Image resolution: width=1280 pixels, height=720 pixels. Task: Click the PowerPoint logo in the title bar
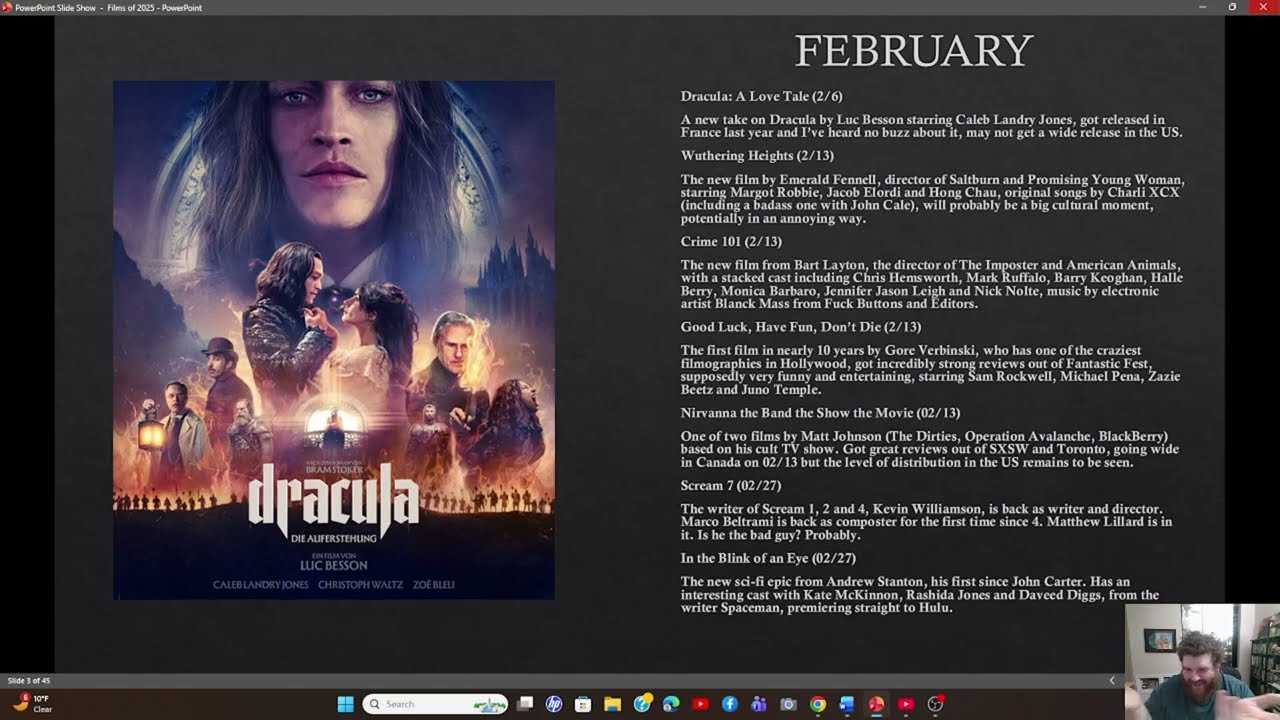(x=7, y=7)
